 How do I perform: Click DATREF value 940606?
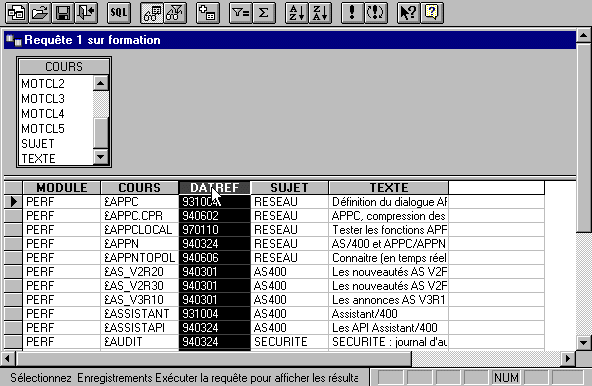coord(214,258)
